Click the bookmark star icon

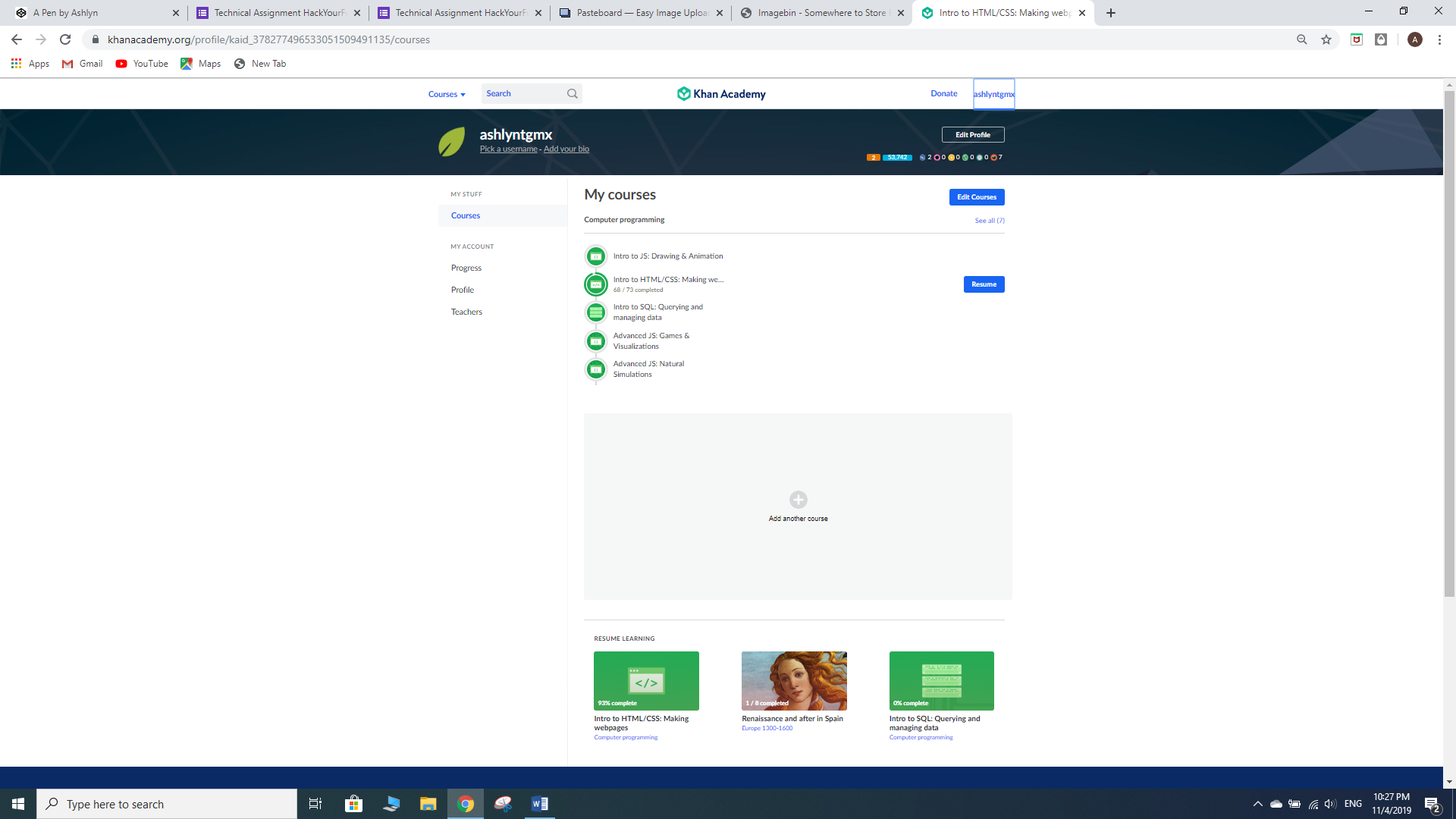pos(1326,39)
